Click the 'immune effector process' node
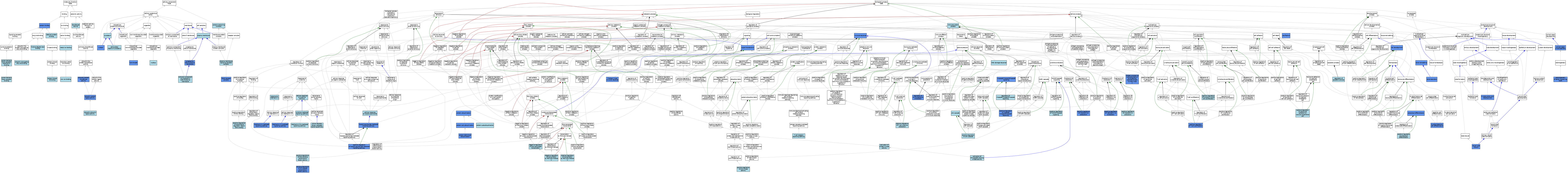 point(941,35)
